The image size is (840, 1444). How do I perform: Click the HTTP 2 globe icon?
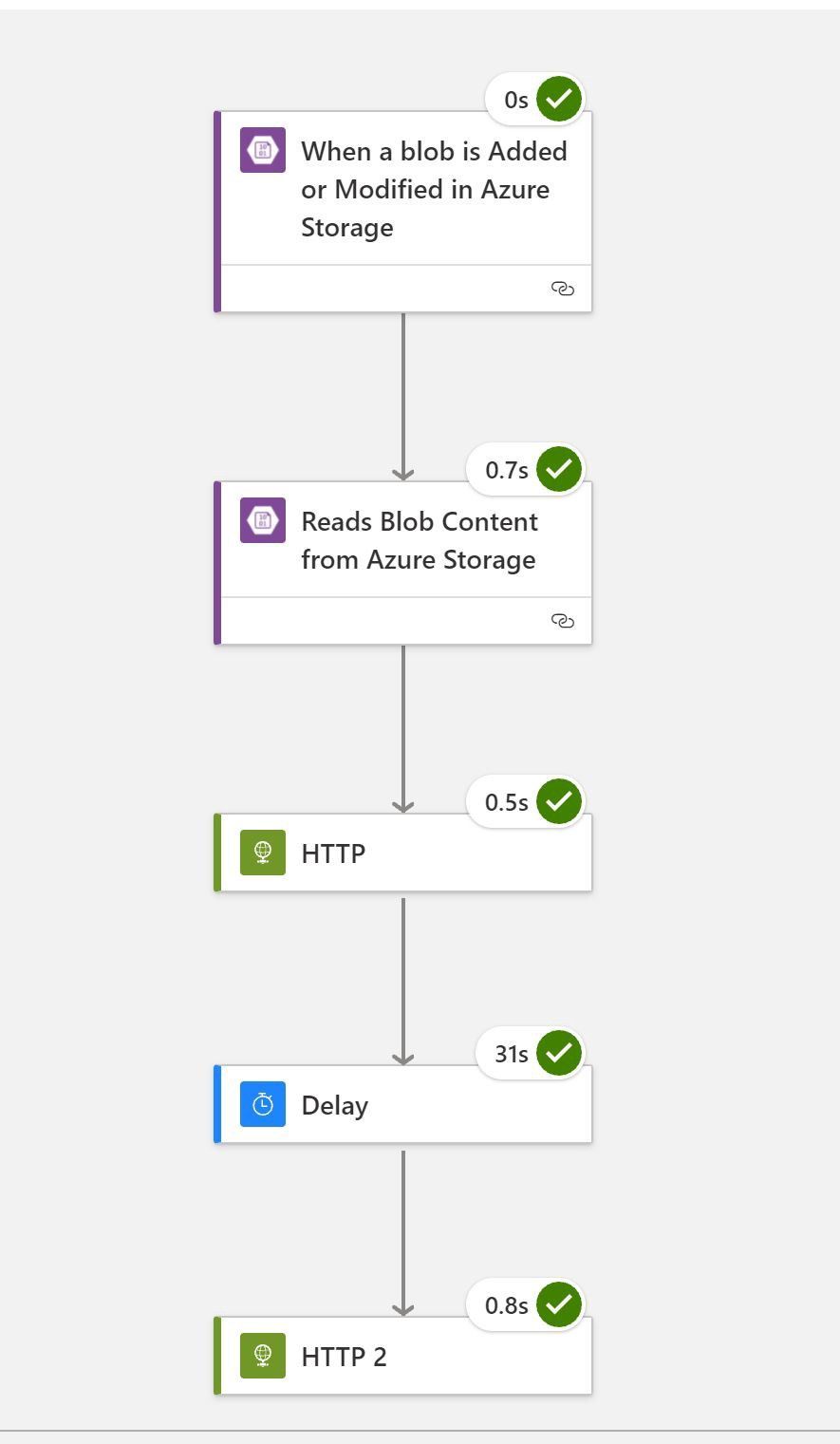point(263,1356)
